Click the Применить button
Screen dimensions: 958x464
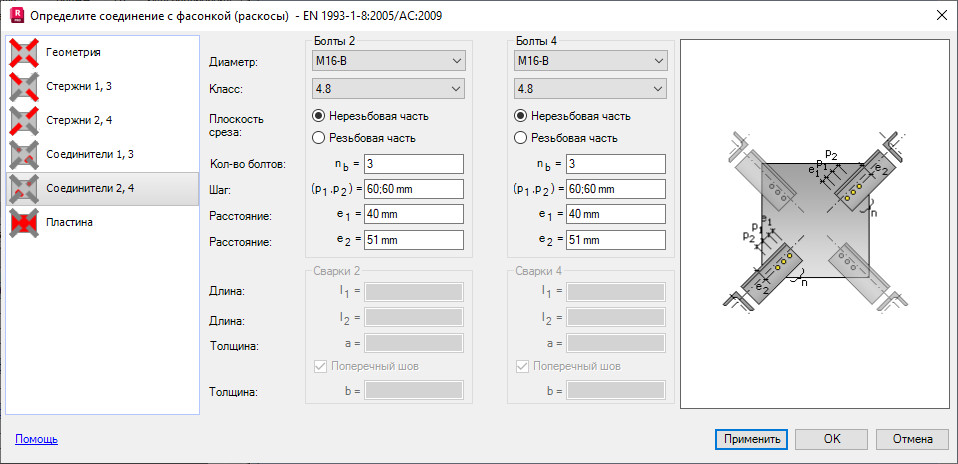pos(751,439)
